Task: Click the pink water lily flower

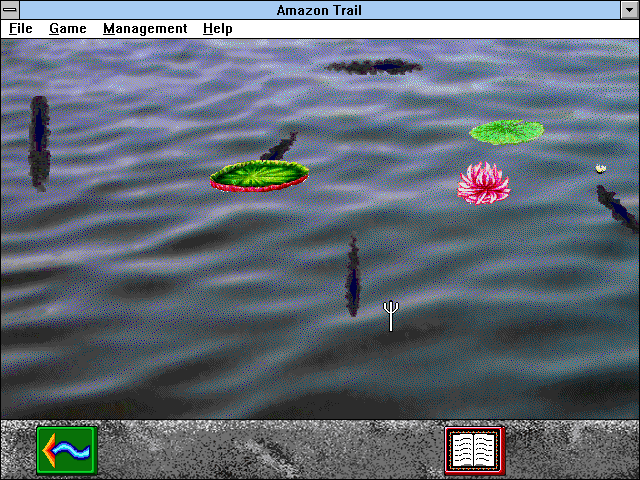Action: [x=484, y=183]
